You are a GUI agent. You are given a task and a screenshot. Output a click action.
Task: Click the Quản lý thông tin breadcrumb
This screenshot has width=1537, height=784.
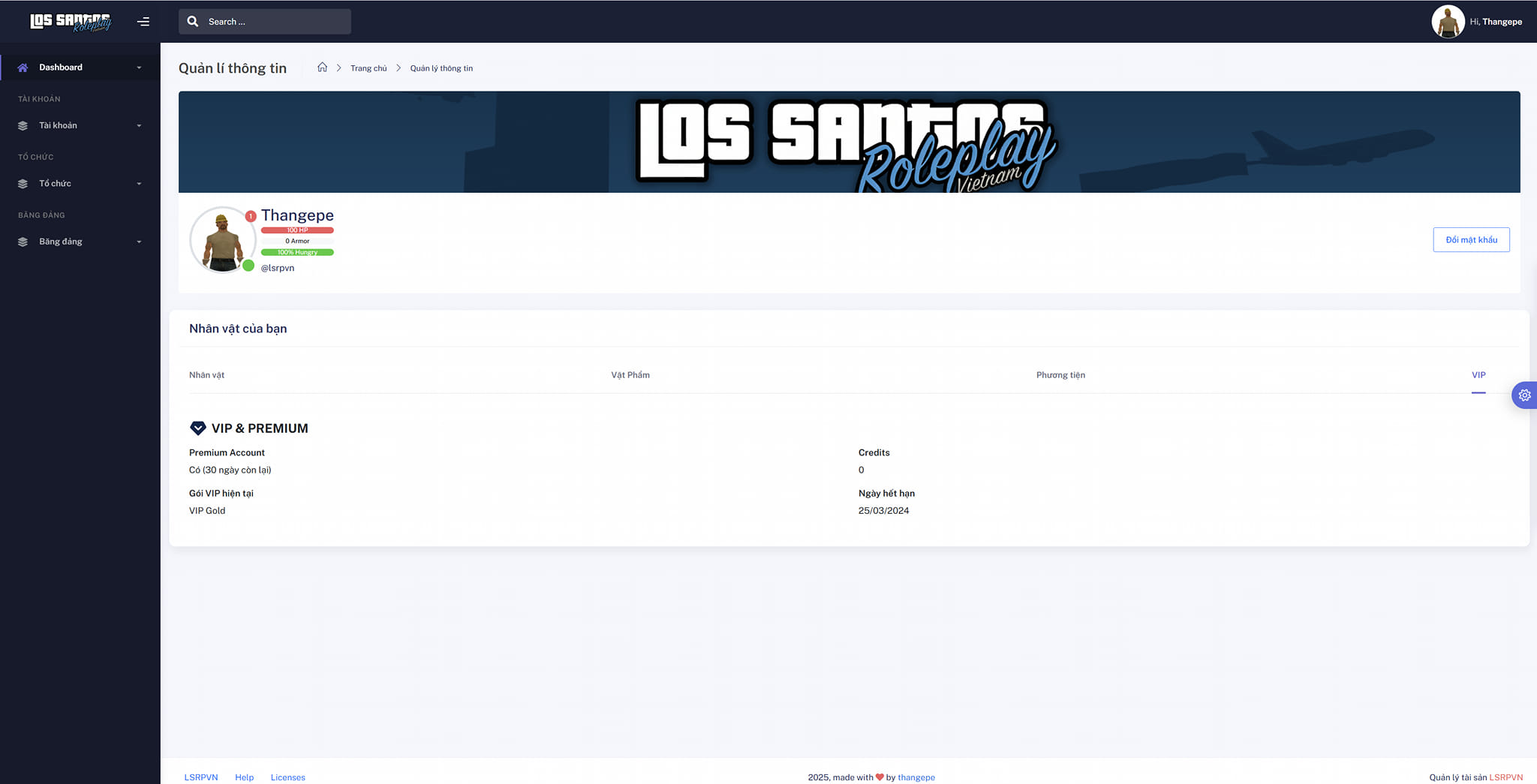click(x=441, y=68)
